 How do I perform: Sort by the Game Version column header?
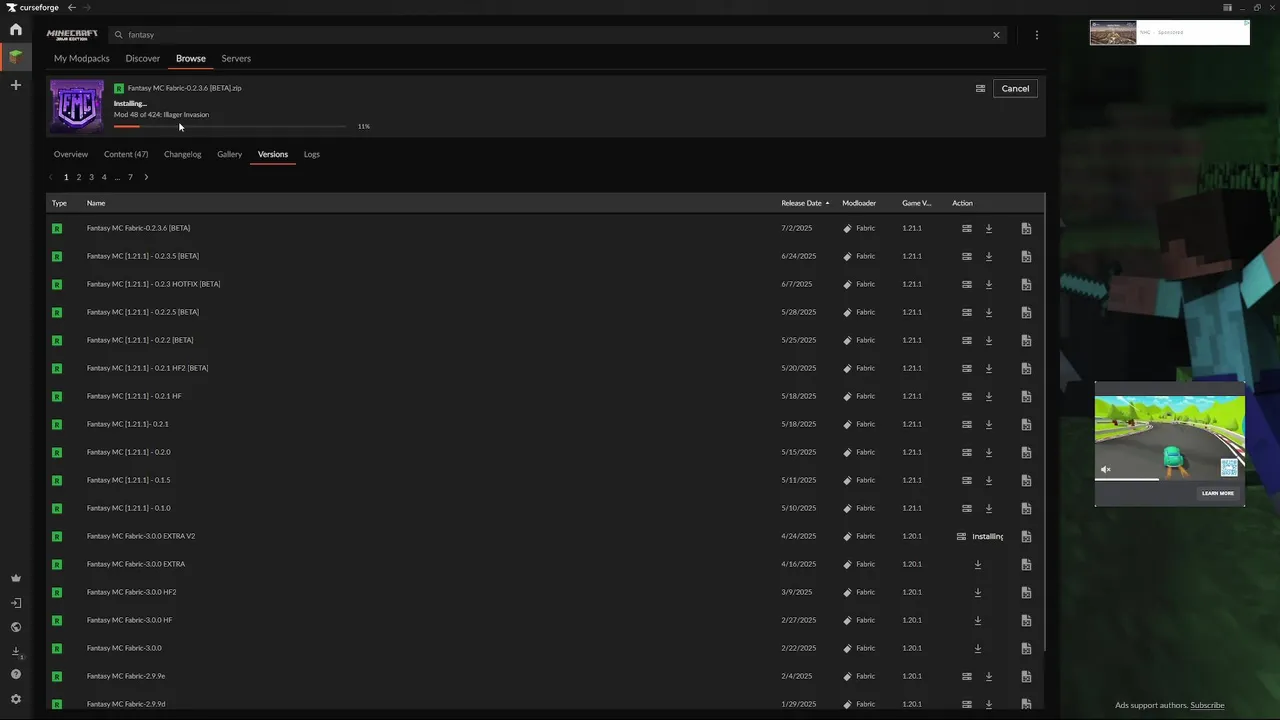pyautogui.click(x=916, y=203)
